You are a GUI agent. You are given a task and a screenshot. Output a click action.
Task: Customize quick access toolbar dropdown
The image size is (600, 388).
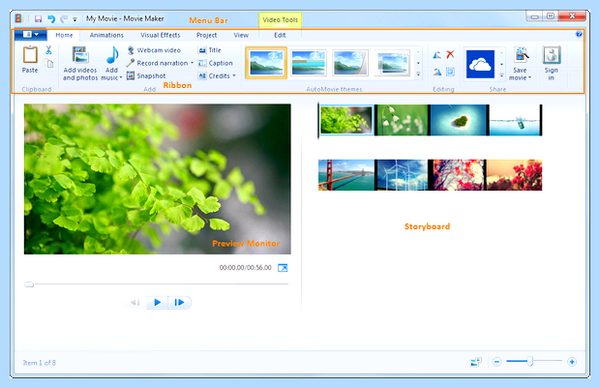(75, 19)
